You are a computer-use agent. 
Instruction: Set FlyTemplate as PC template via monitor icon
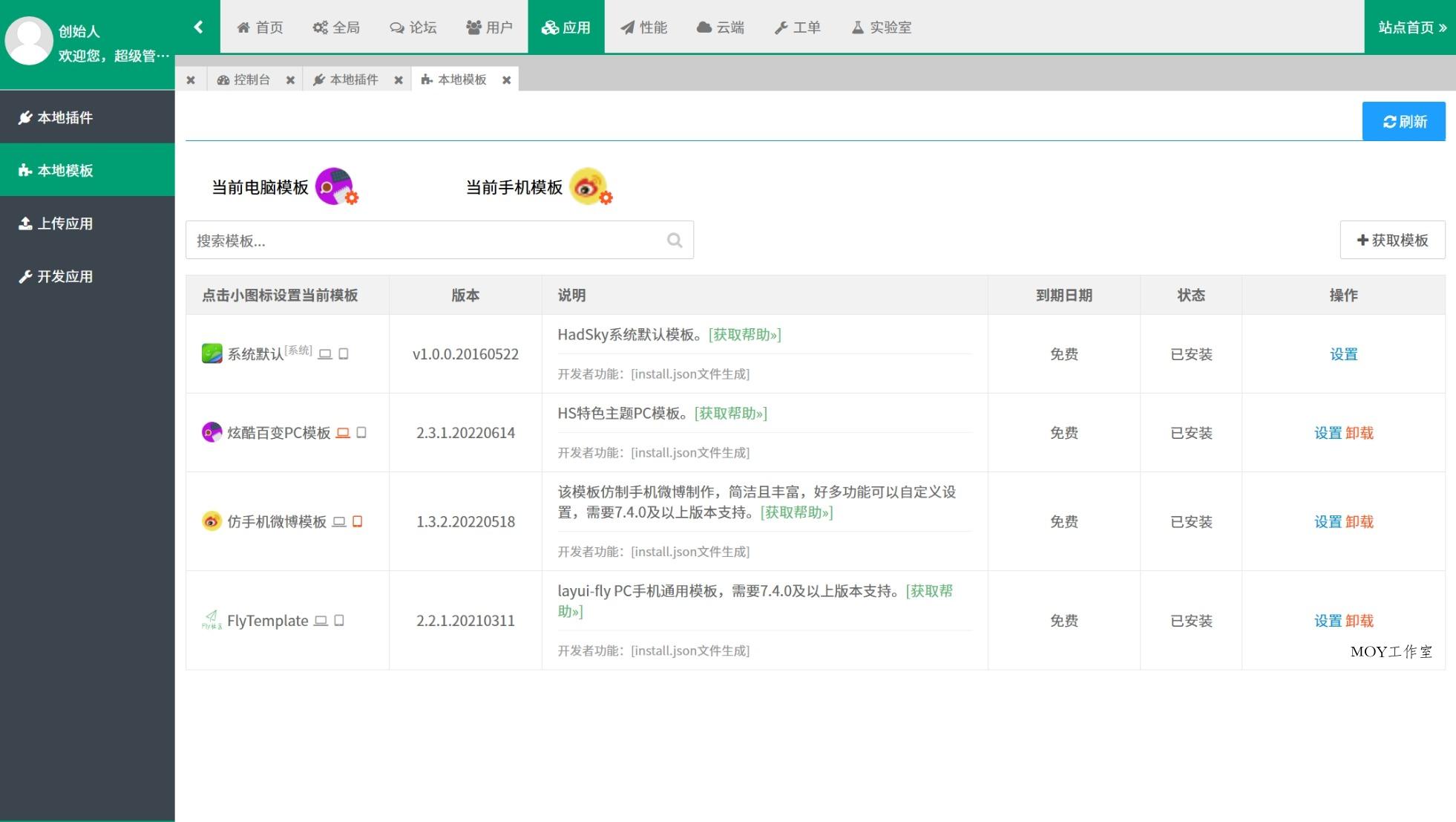point(321,621)
